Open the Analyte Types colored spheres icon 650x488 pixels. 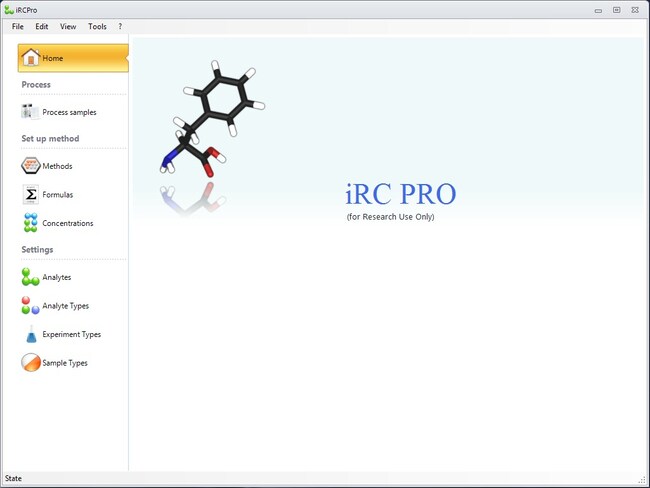click(31, 305)
